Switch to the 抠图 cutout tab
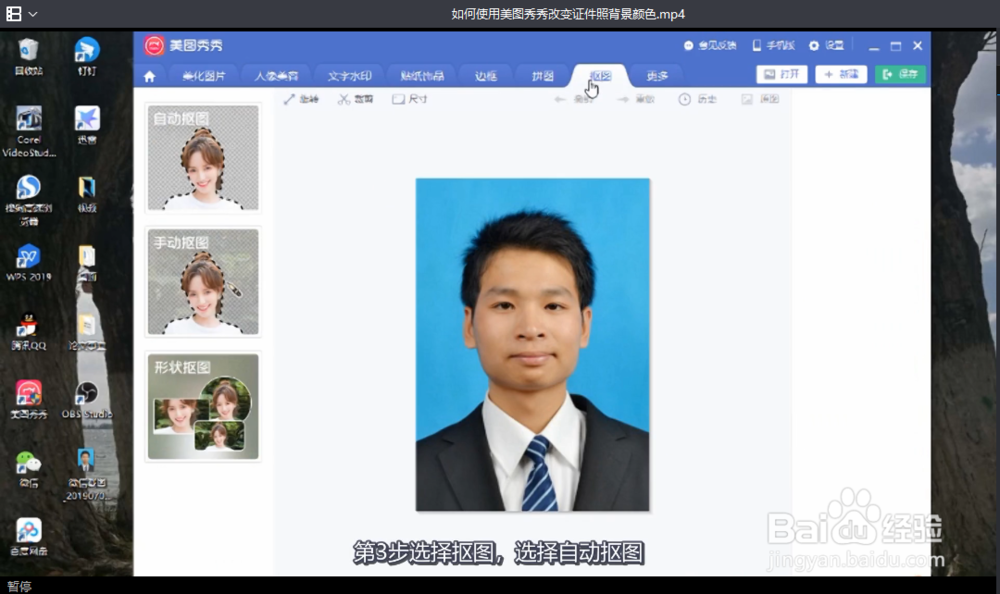 [601, 73]
